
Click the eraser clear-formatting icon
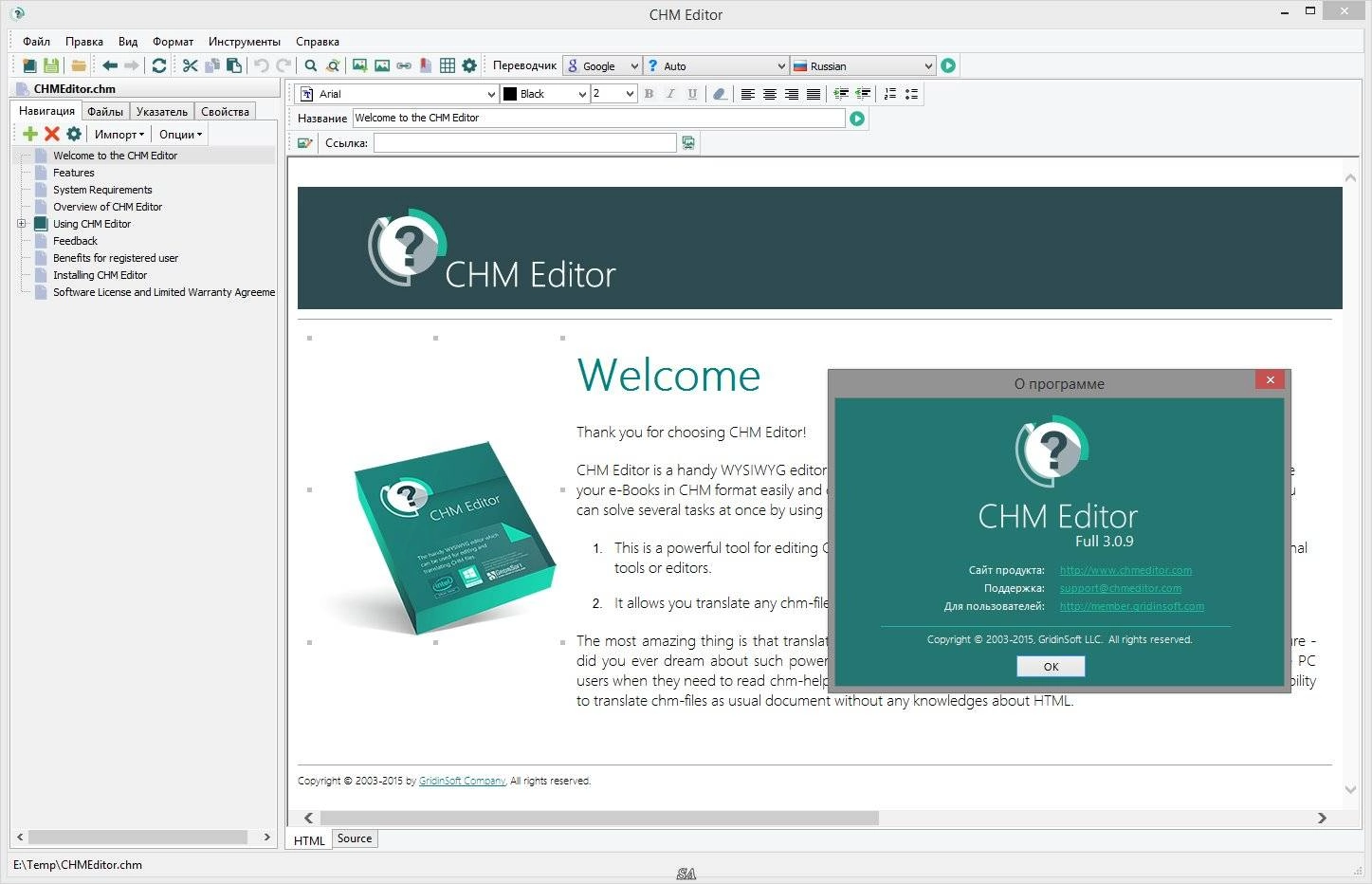[x=721, y=94]
